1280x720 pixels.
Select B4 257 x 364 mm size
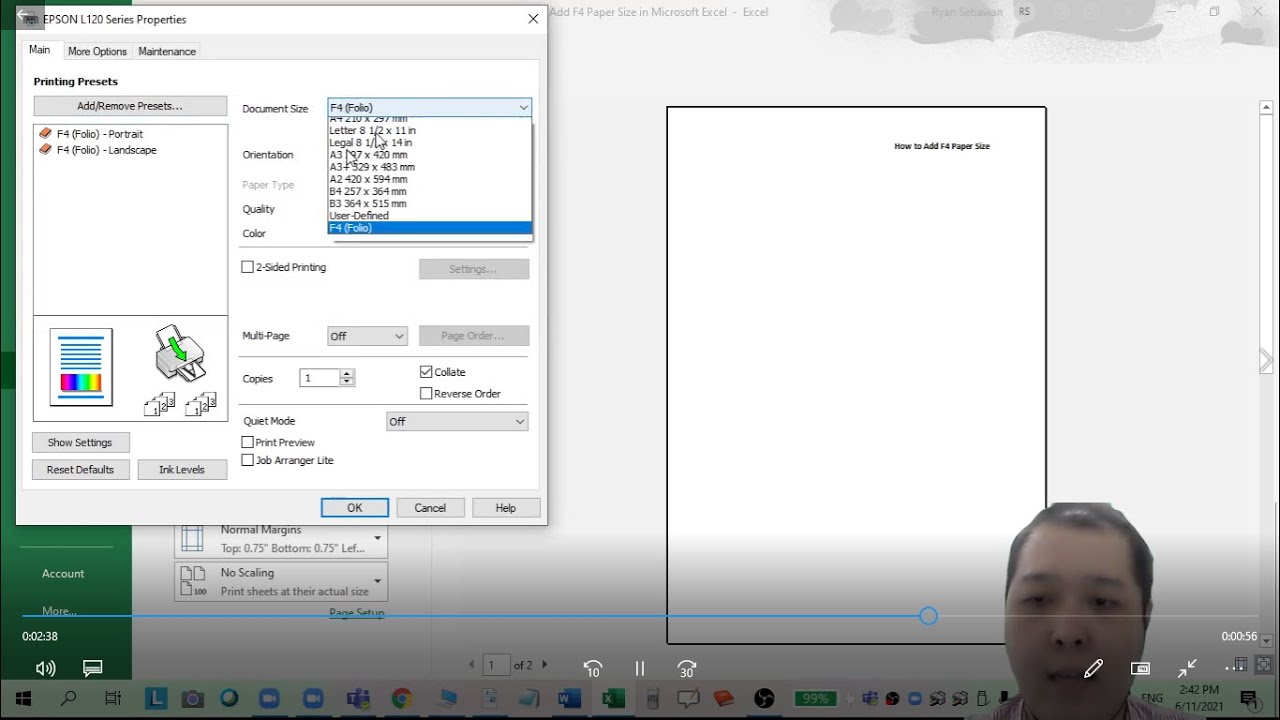pos(430,191)
